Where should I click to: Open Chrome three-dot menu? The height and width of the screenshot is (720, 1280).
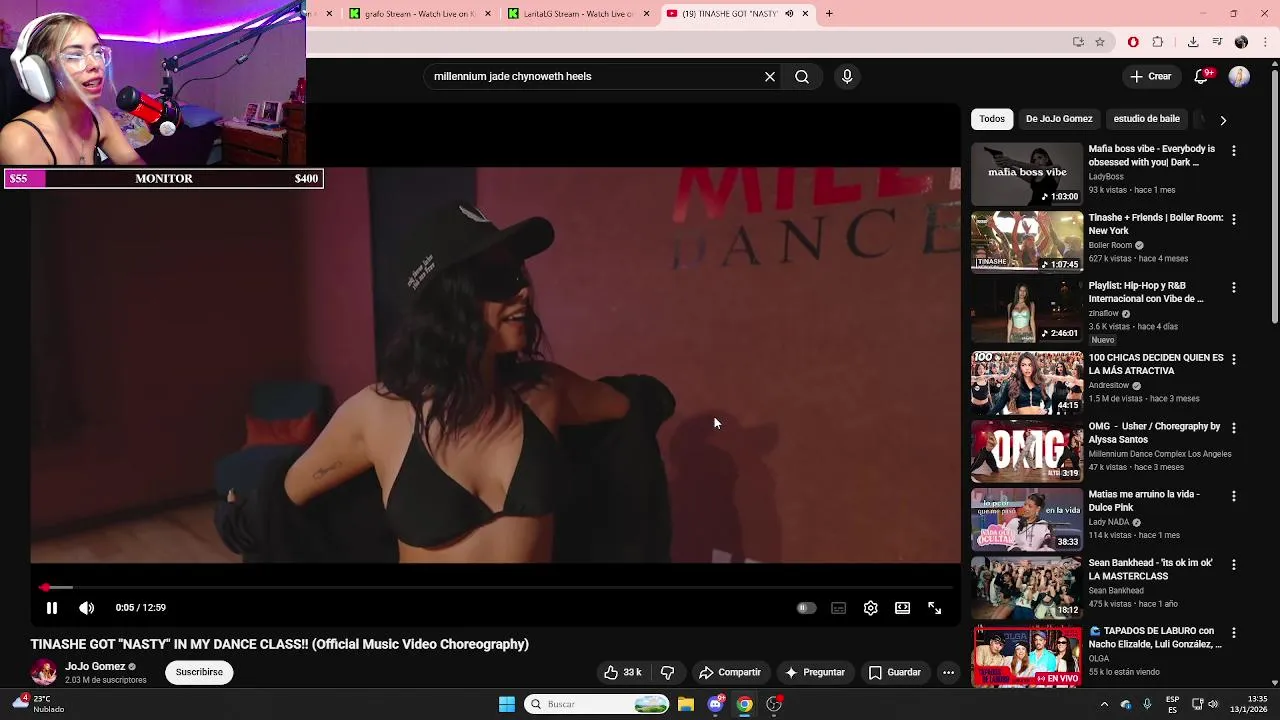(1266, 42)
